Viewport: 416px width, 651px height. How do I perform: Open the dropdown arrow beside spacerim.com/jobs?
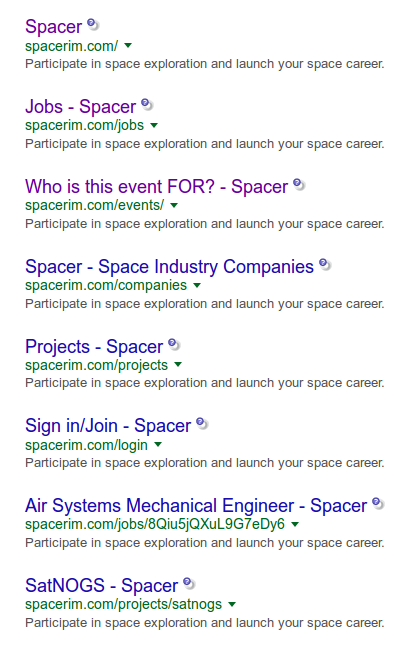coord(154,125)
